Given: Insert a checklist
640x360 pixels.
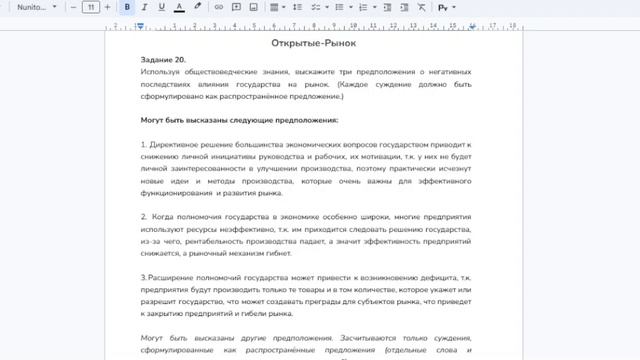Looking at the screenshot, I should tap(316, 7).
